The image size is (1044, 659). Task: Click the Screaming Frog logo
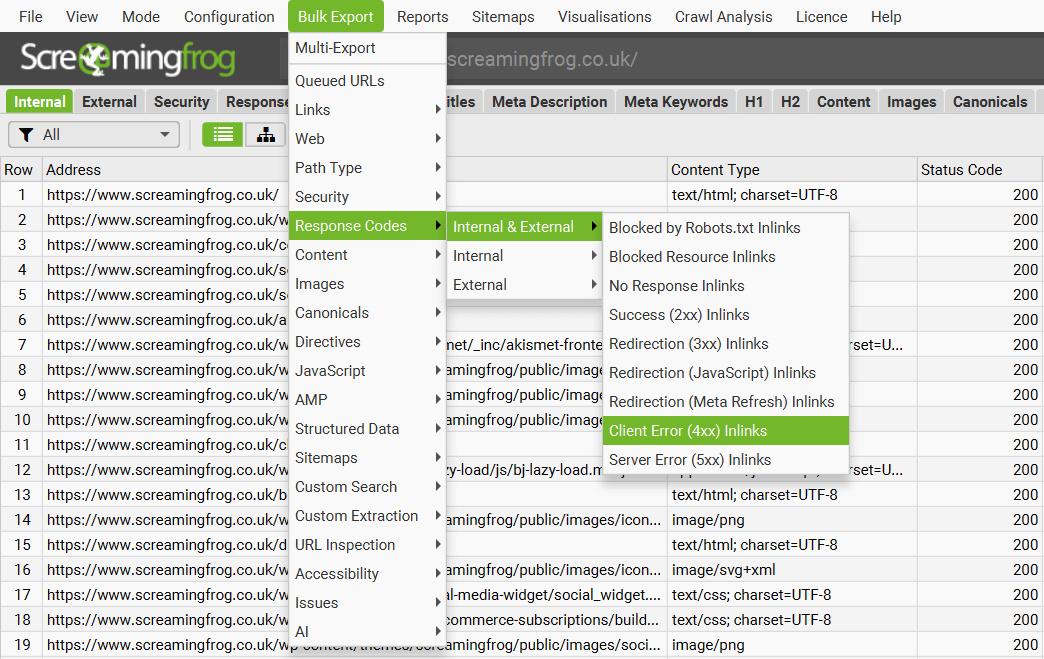click(x=128, y=60)
